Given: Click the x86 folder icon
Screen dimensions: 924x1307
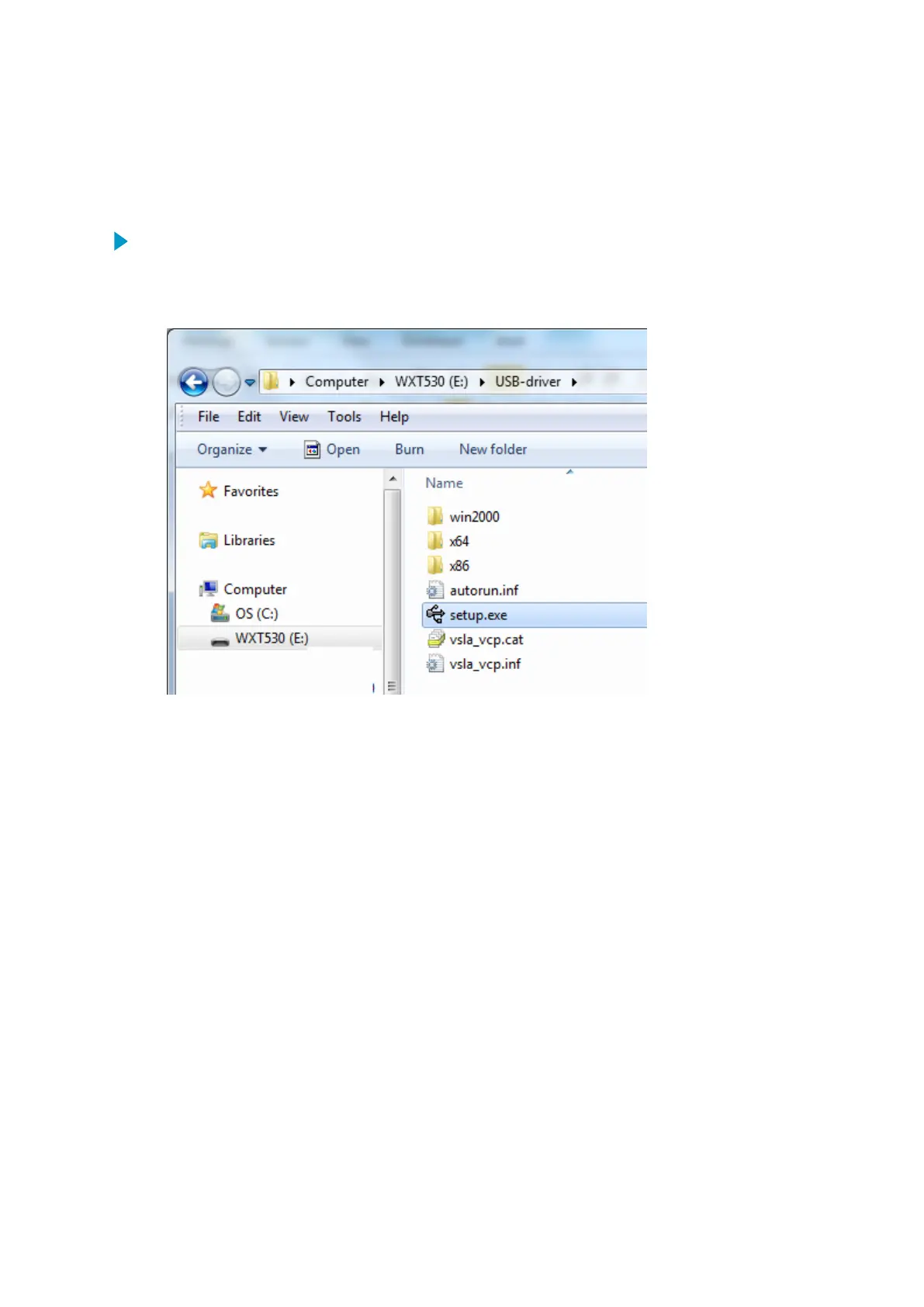Looking at the screenshot, I should coord(435,565).
